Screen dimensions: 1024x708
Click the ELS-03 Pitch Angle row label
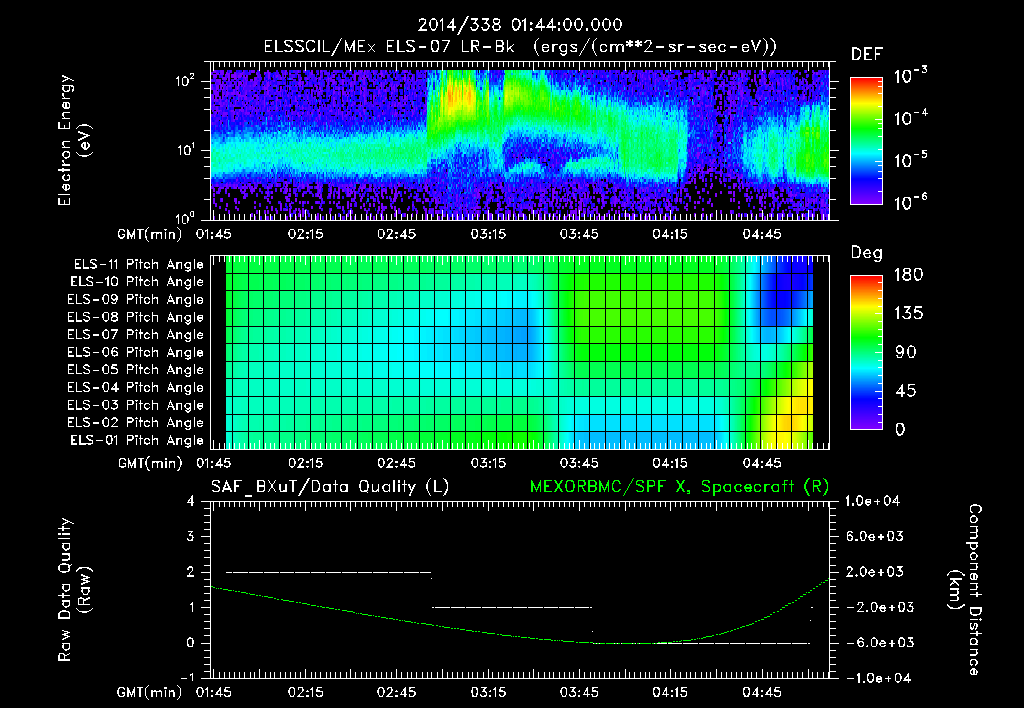(x=136, y=405)
